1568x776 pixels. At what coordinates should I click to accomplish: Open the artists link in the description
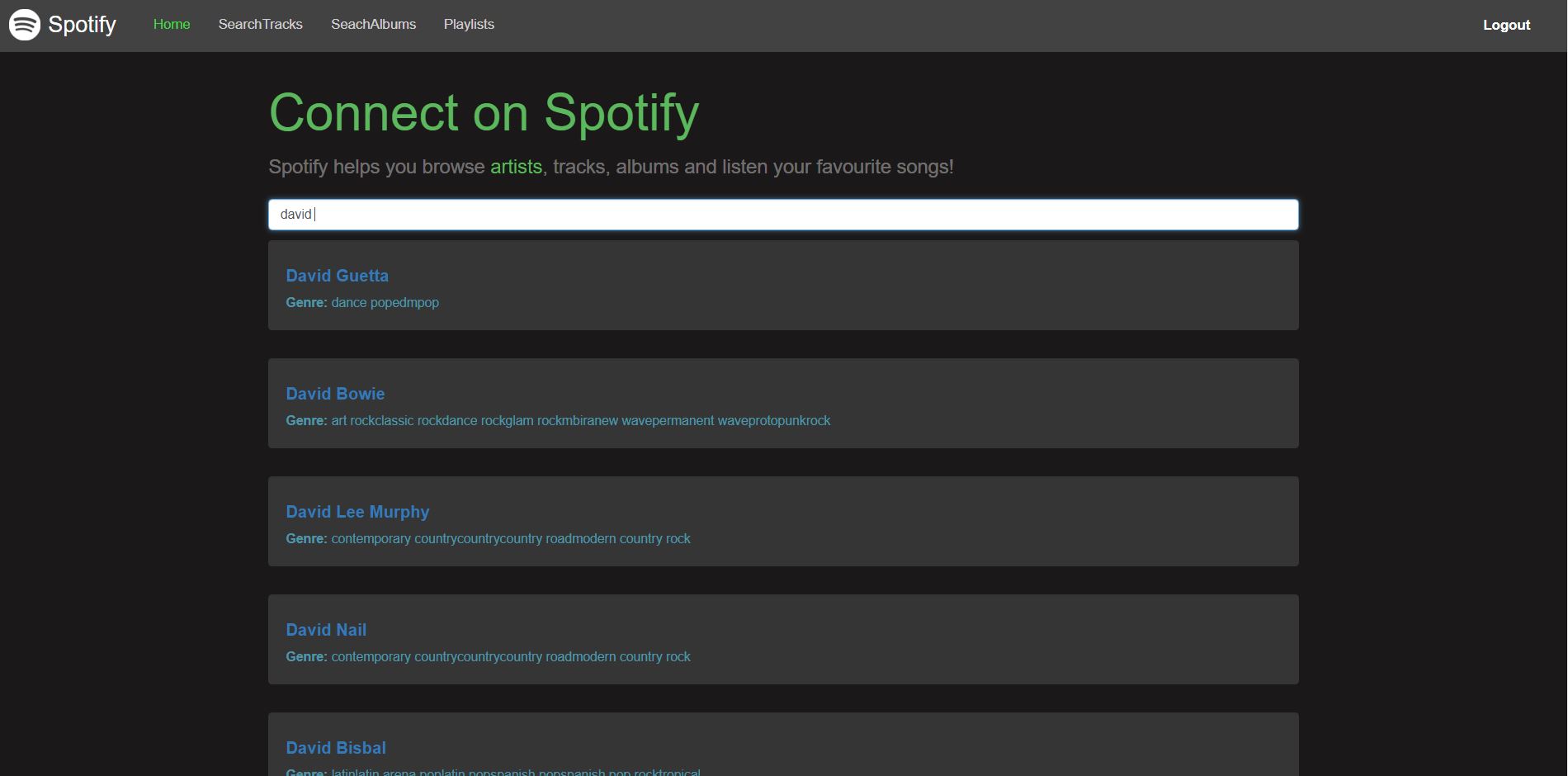[516, 166]
